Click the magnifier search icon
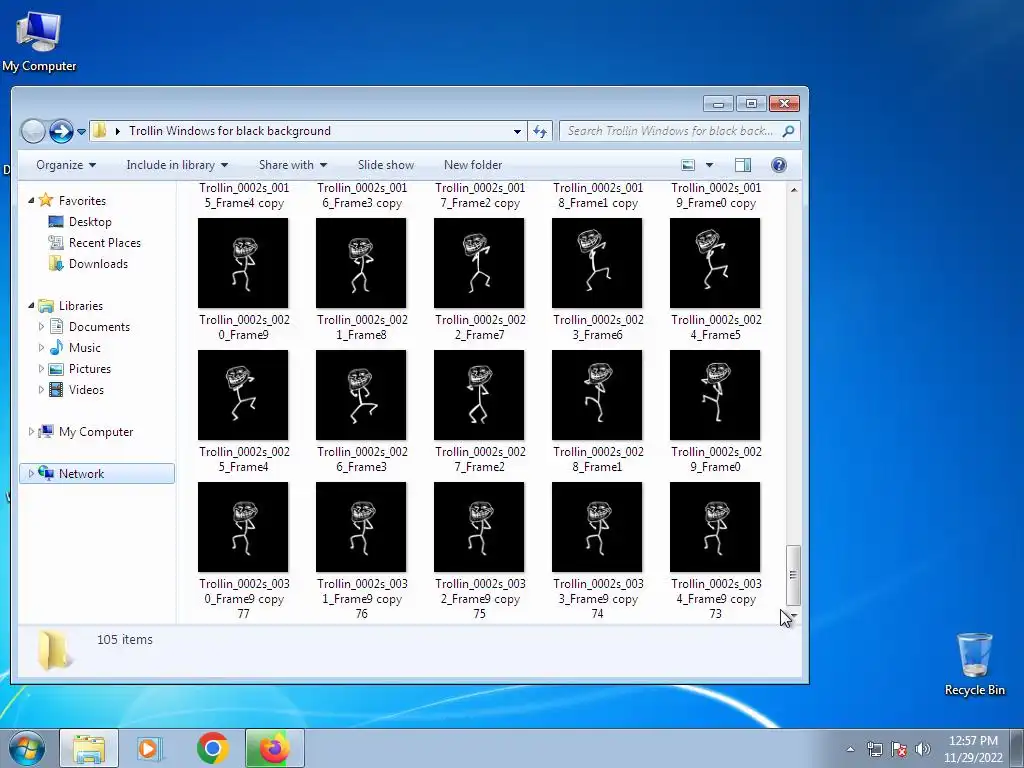Viewport: 1024px width, 768px height. [788, 131]
